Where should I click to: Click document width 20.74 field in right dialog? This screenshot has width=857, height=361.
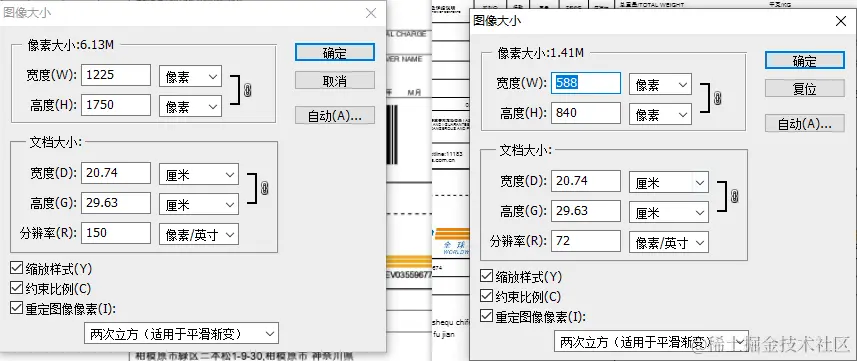586,181
